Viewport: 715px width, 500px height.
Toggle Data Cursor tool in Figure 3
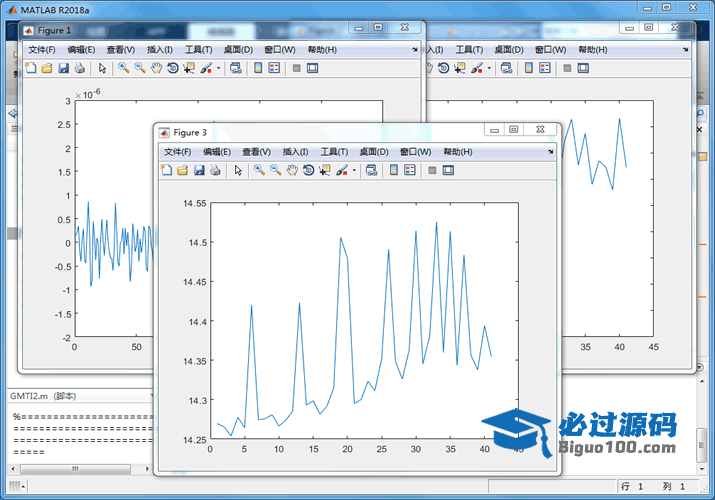coord(325,171)
